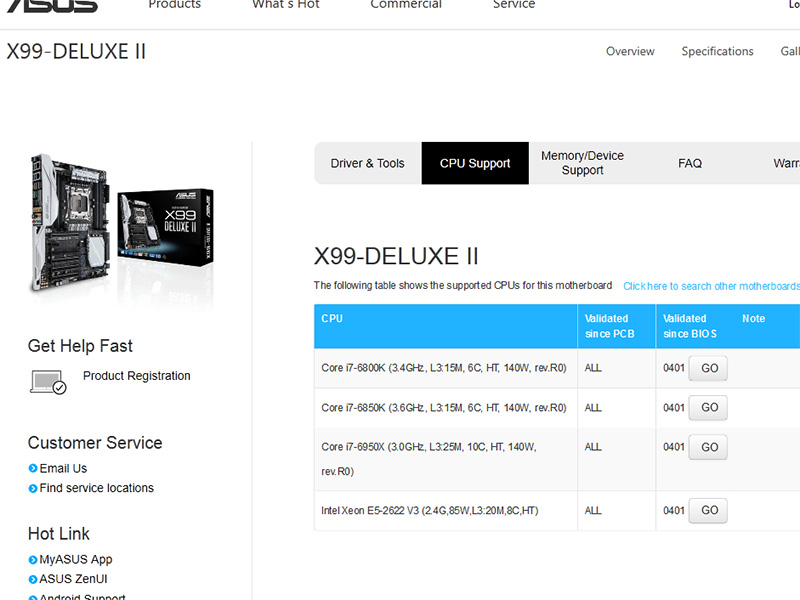This screenshot has height=600, width=800.
Task: Click the ASUS logo
Action: (x=52, y=5)
